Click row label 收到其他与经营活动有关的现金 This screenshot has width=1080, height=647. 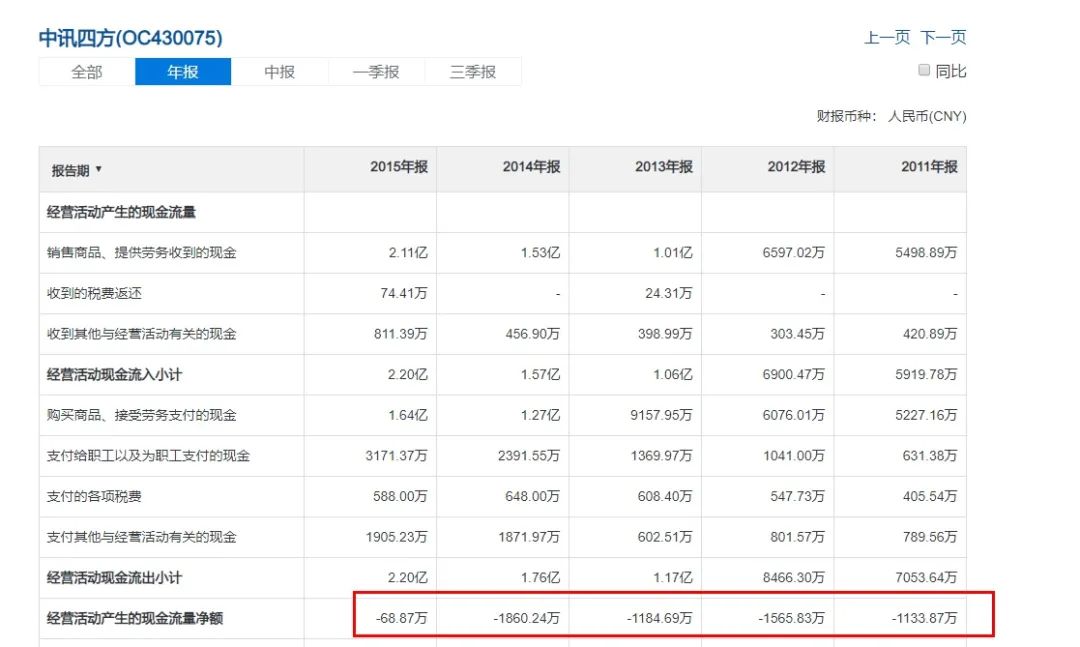(141, 334)
